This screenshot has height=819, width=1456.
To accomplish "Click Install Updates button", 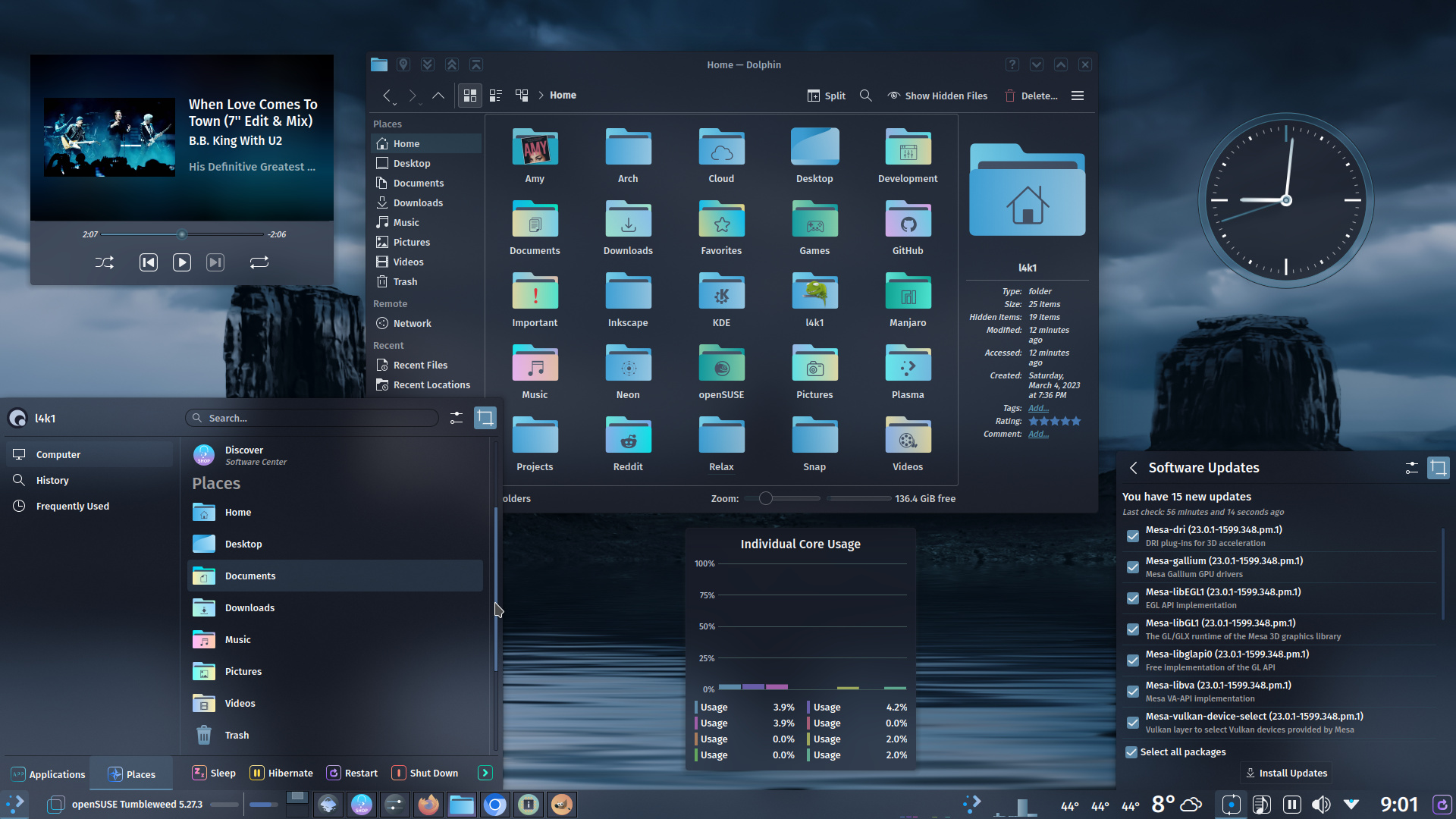I will [1286, 773].
